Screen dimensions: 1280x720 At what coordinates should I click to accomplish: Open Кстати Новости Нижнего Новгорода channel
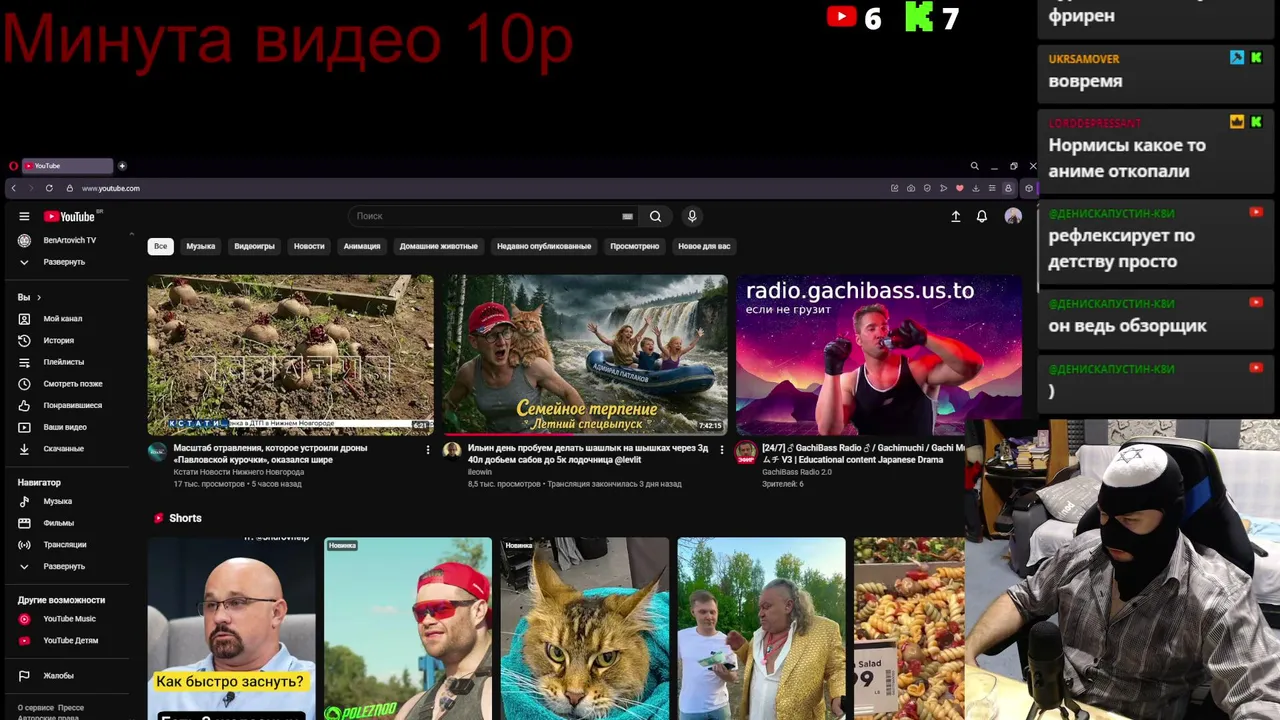pyautogui.click(x=238, y=472)
